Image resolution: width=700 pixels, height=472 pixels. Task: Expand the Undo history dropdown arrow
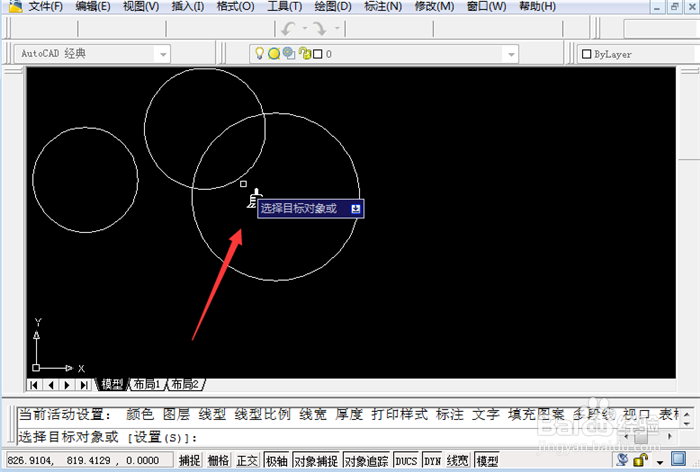click(x=305, y=28)
